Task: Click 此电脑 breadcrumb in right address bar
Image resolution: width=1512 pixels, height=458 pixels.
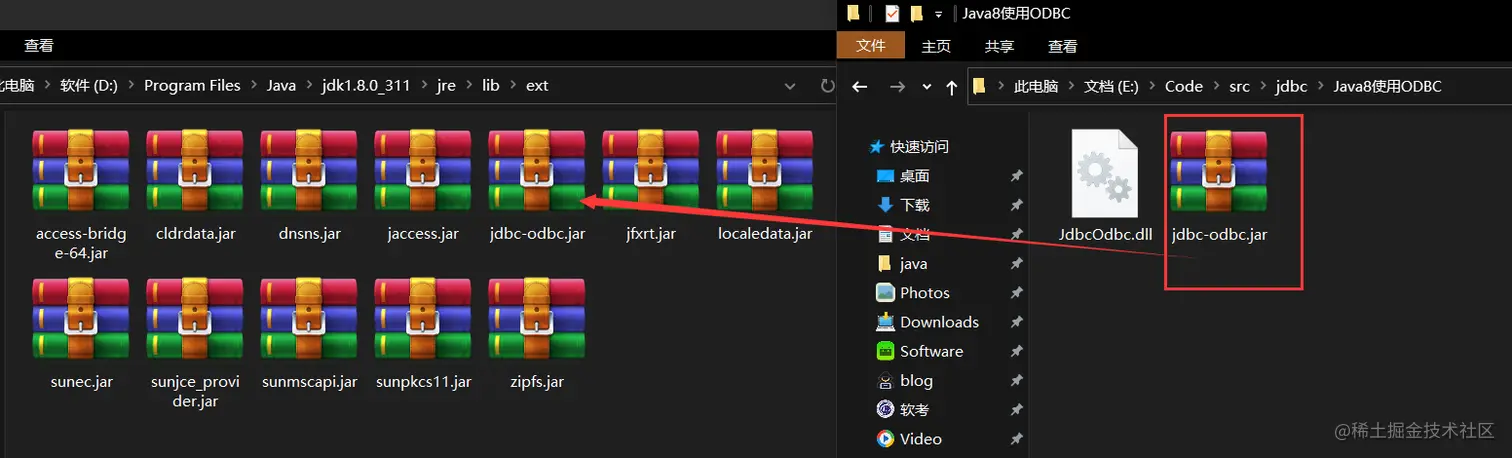Action: 1036,87
